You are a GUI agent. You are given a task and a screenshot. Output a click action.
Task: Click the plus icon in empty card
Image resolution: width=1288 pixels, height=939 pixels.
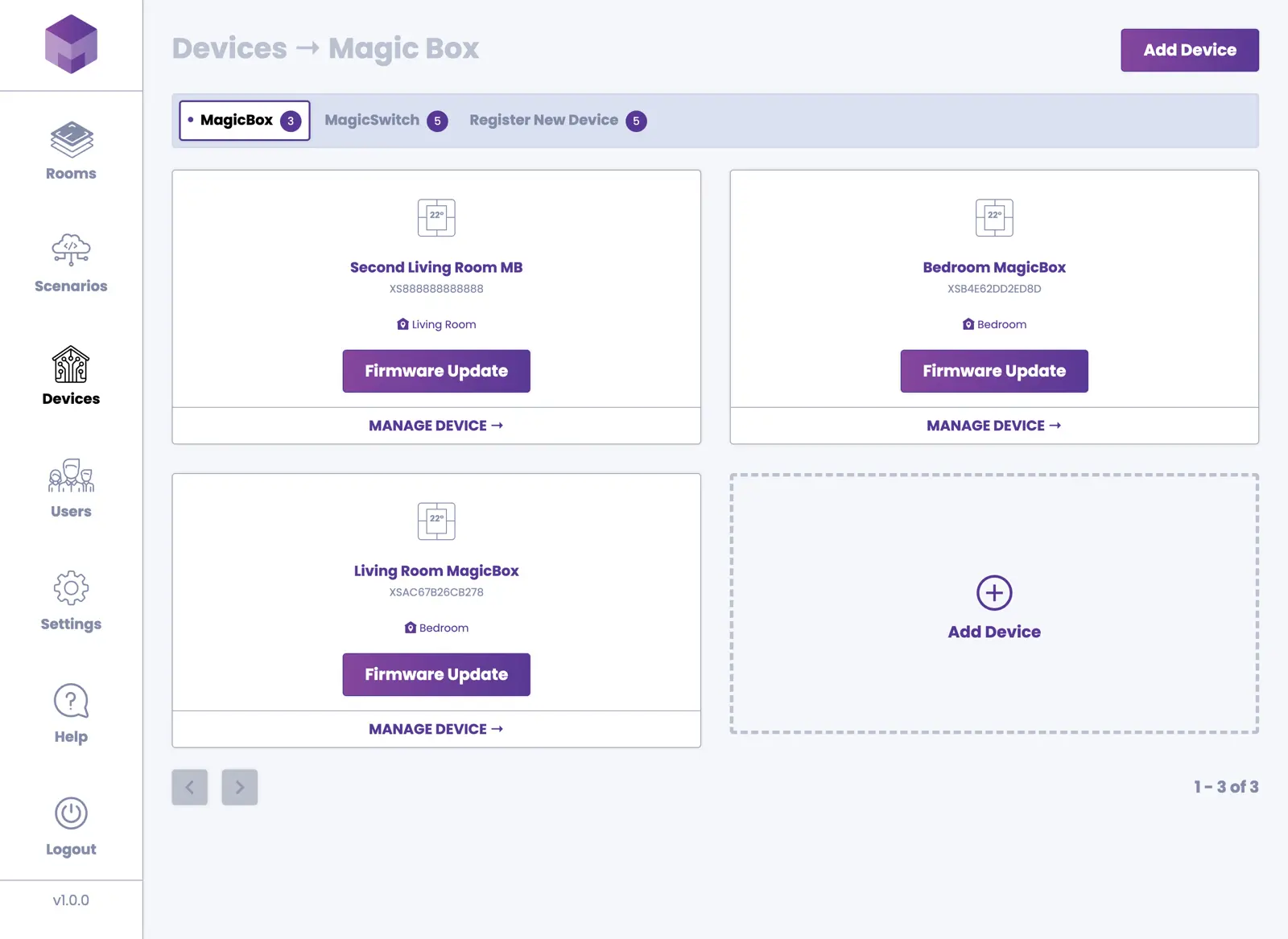994,593
